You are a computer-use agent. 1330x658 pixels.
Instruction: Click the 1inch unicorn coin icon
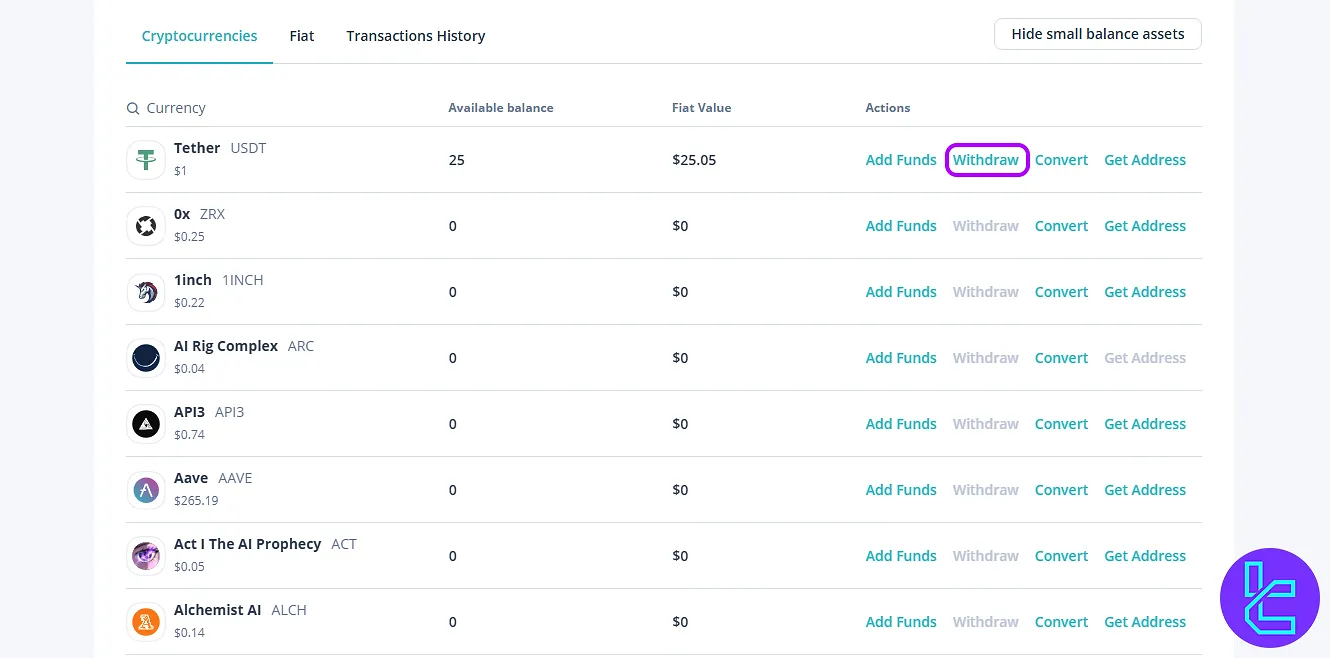146,292
